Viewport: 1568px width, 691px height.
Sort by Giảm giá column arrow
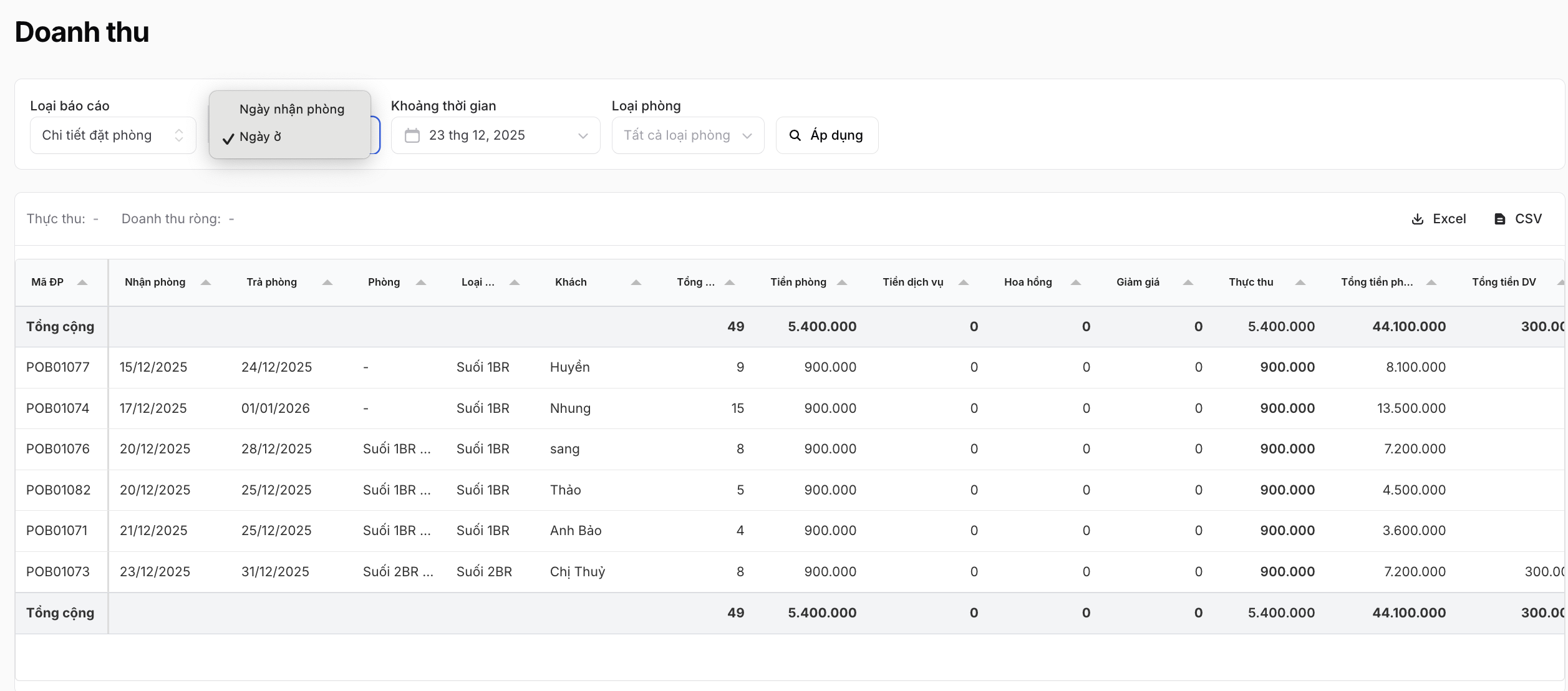1188,283
